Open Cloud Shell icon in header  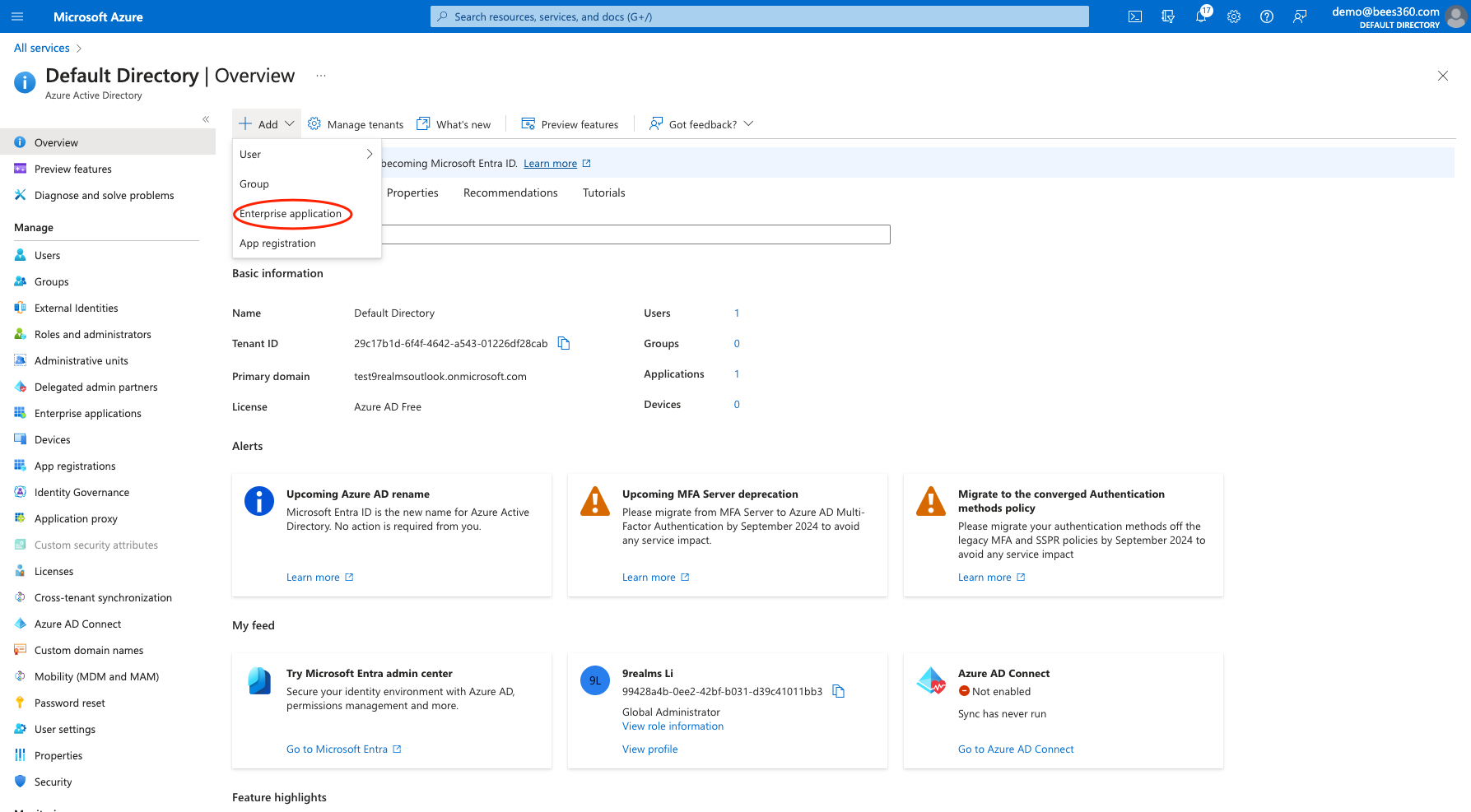pos(1135,16)
